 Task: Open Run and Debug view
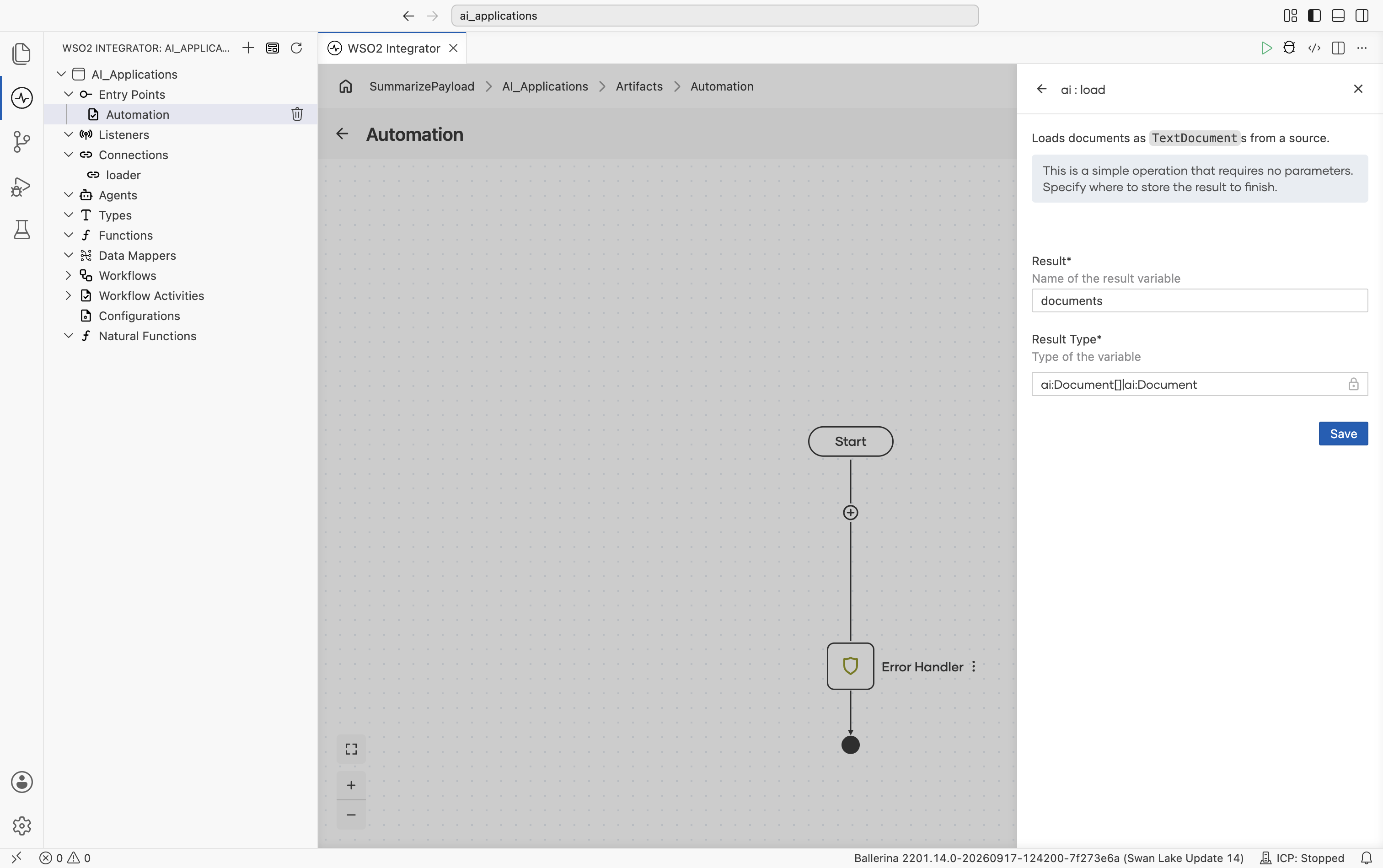coord(22,187)
